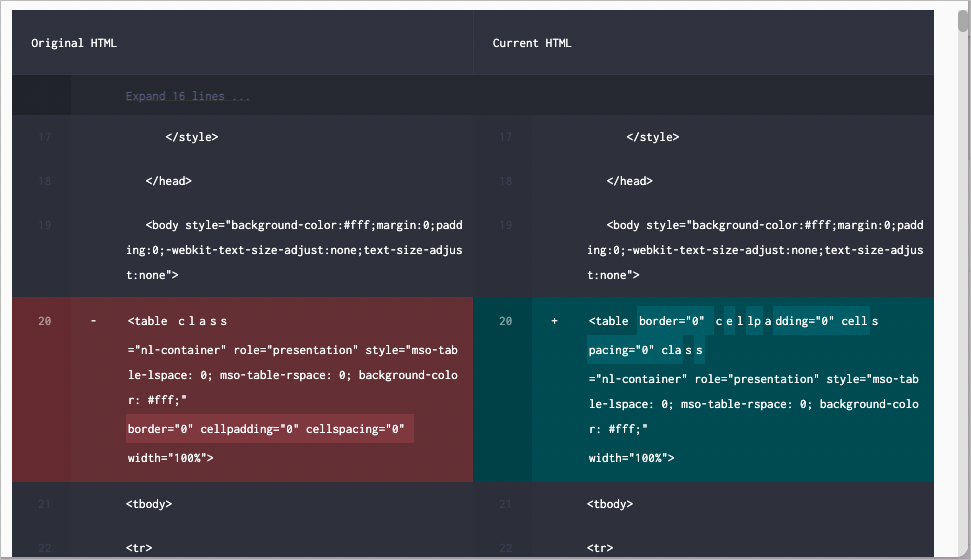971x560 pixels.
Task: Expand the 16 hidden lines
Action: 188,96
